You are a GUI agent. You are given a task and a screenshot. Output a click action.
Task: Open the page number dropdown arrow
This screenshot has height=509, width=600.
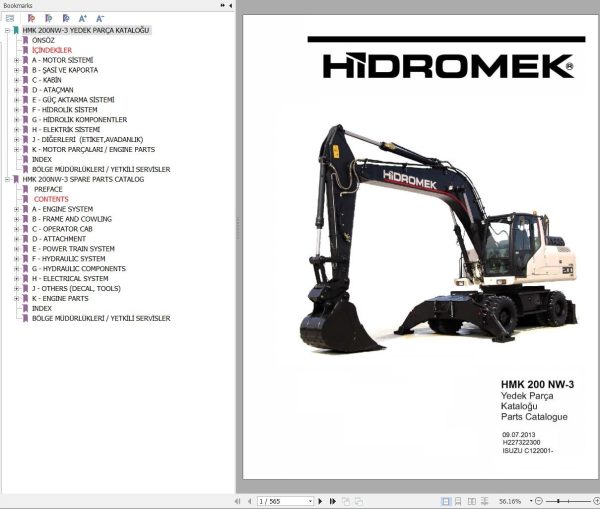pyautogui.click(x=310, y=501)
